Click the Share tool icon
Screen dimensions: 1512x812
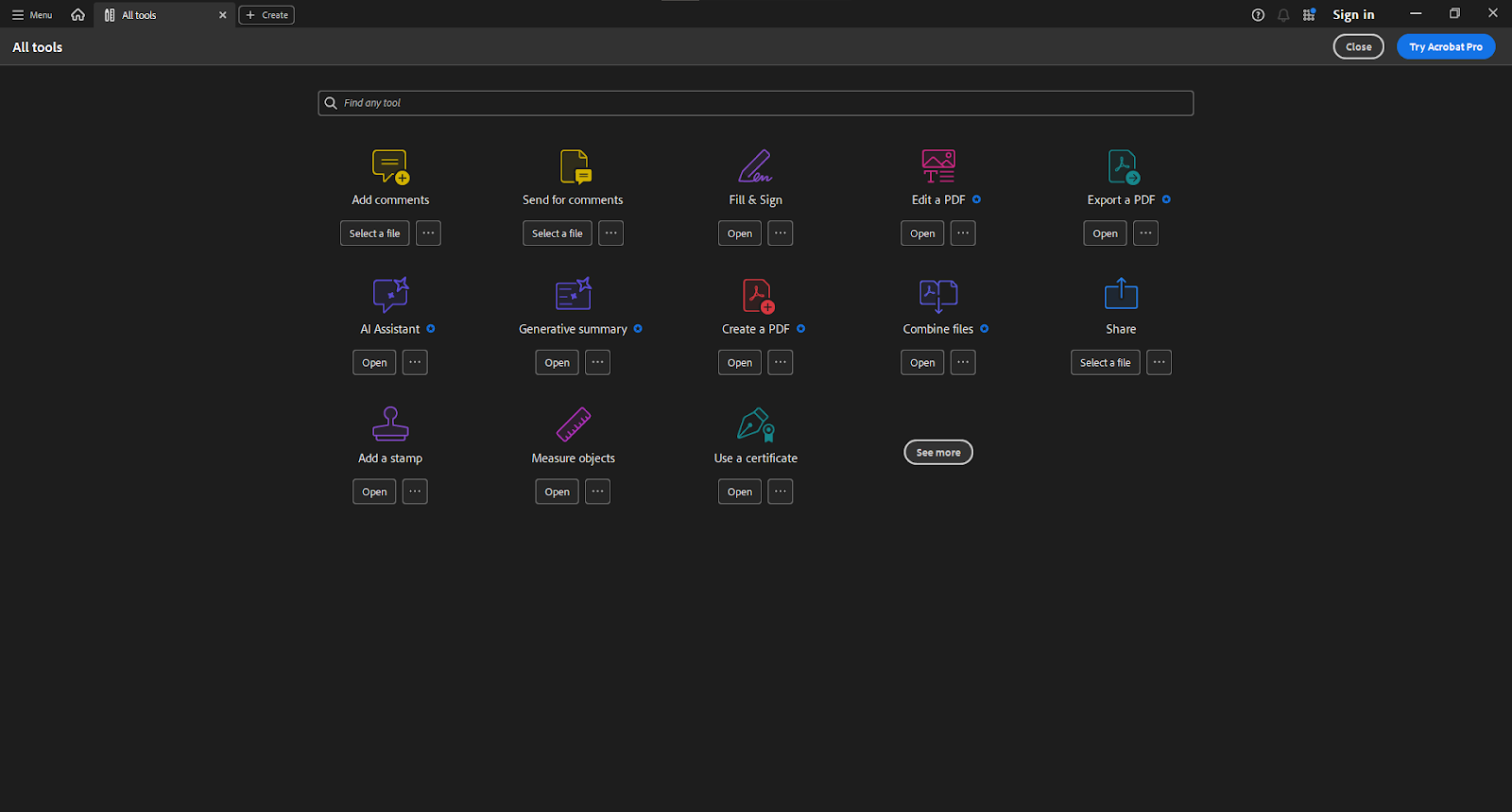click(1121, 294)
